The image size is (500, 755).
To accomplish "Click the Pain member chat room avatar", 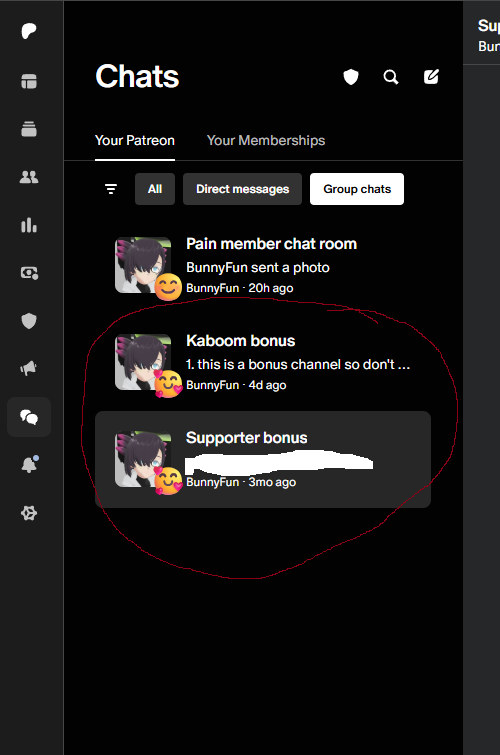I will tap(143, 265).
